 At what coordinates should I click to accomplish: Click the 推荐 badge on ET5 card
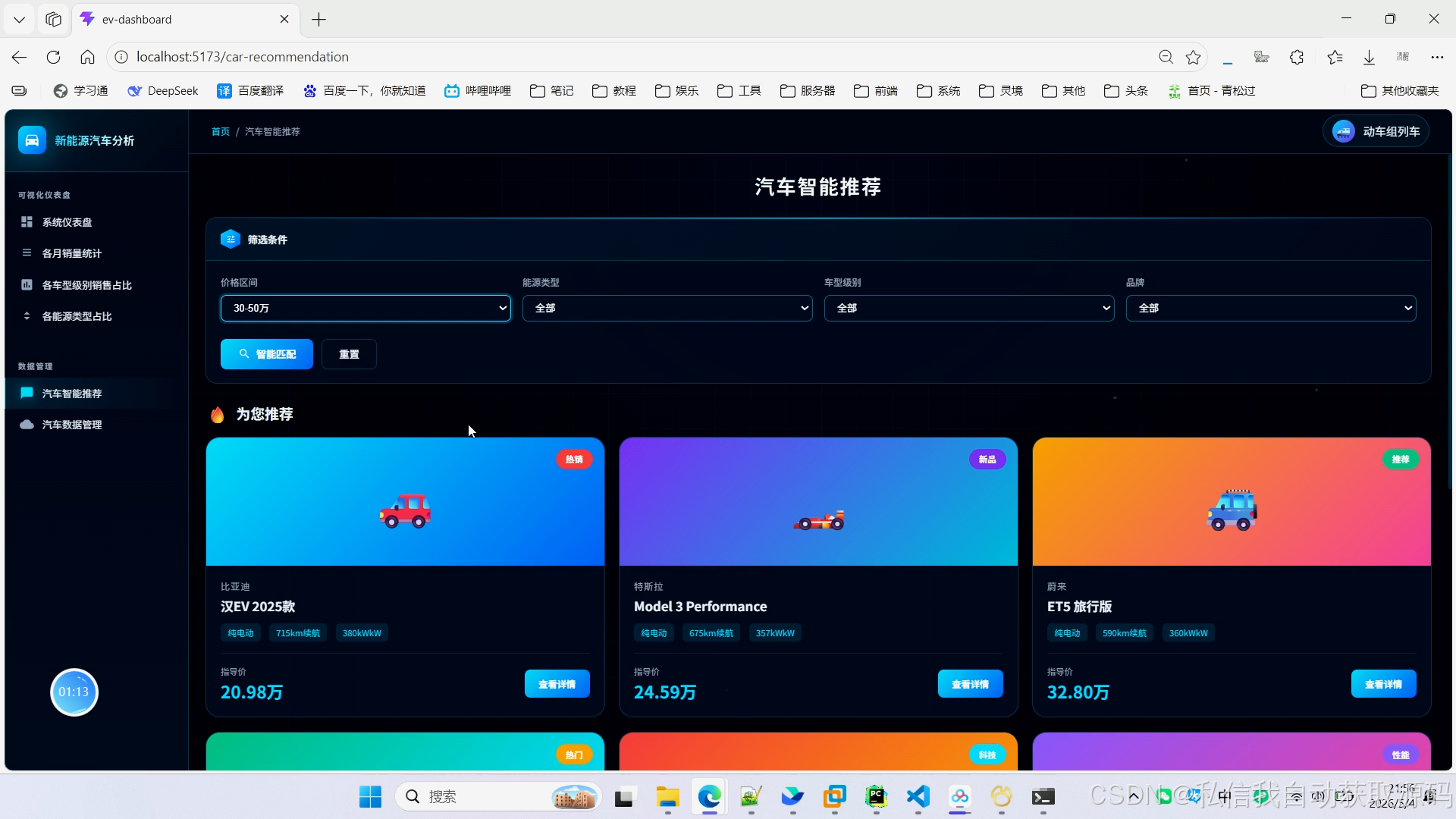[x=1401, y=460]
